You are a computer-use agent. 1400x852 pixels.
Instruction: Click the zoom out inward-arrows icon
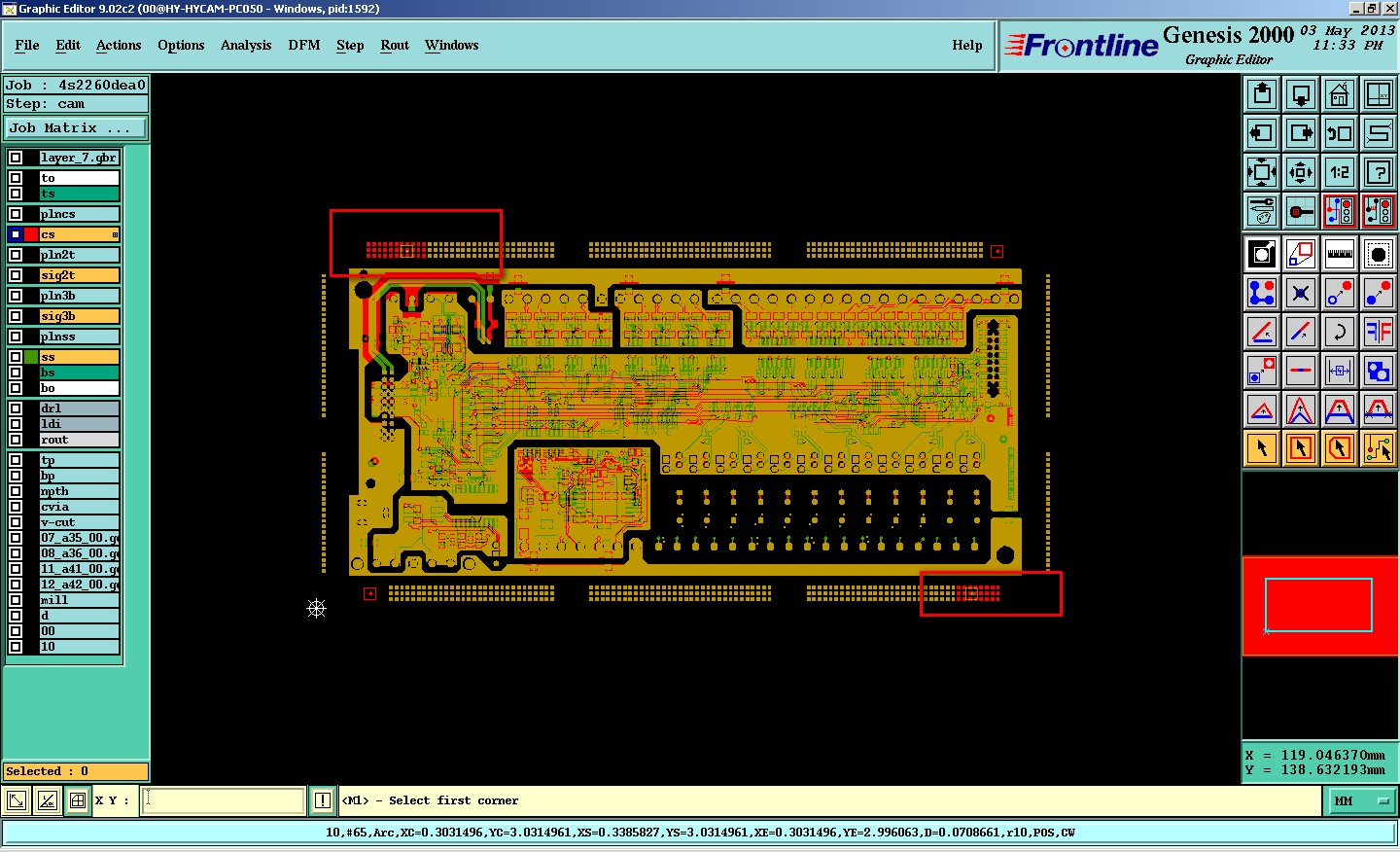pos(1301,172)
